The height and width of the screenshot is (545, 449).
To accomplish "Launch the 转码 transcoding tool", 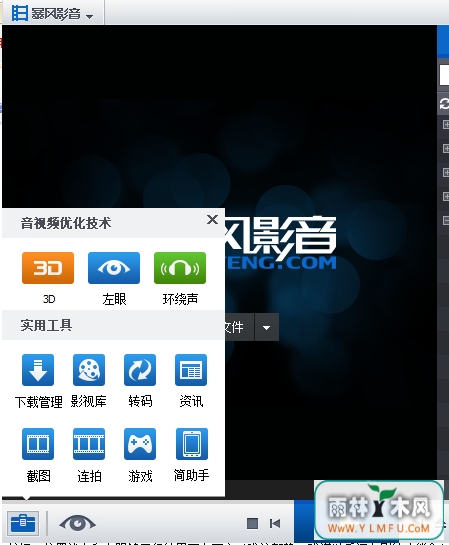I will point(140,370).
